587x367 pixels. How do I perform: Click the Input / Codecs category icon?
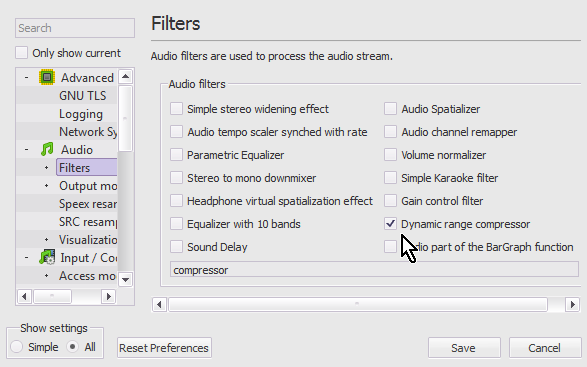pos(47,257)
